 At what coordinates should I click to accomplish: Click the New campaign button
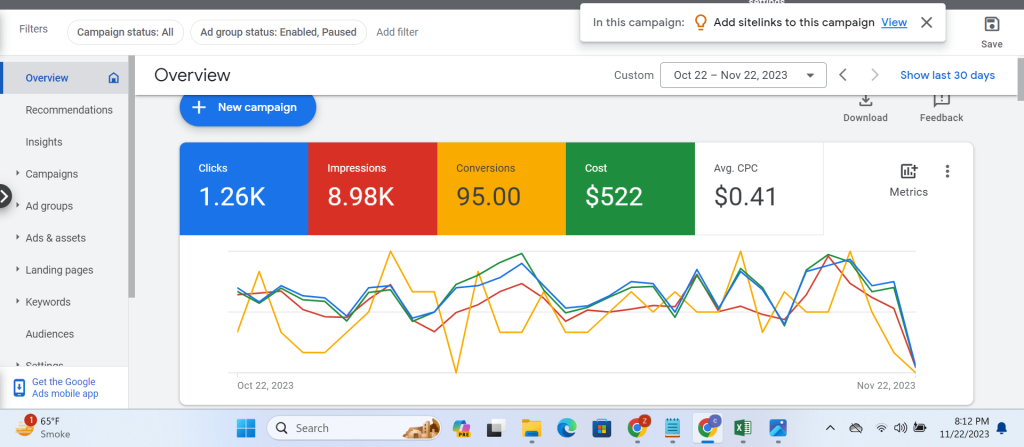tap(248, 107)
